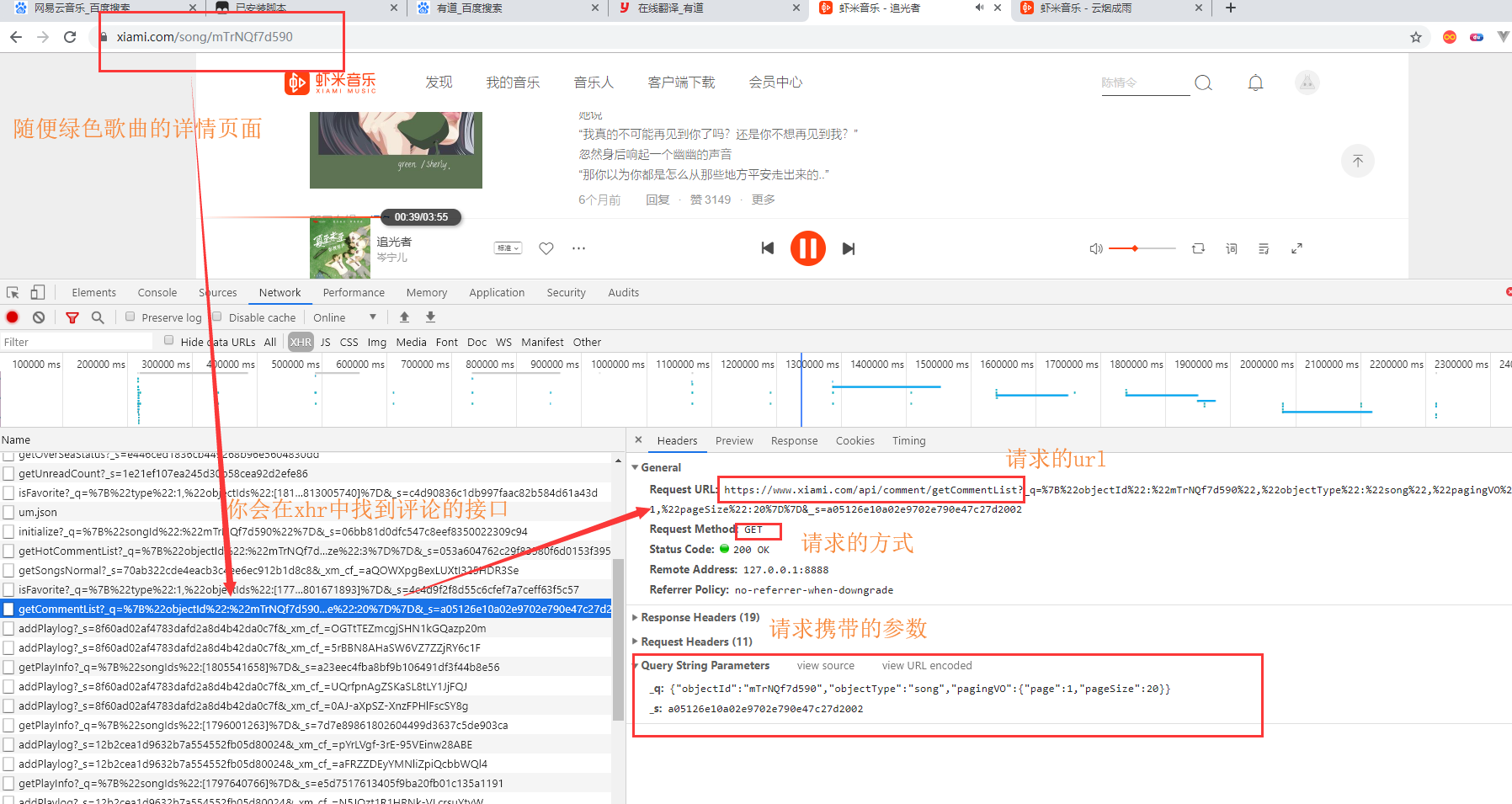
Task: Click the 追光者 album cover thumbnail
Action: [x=340, y=248]
